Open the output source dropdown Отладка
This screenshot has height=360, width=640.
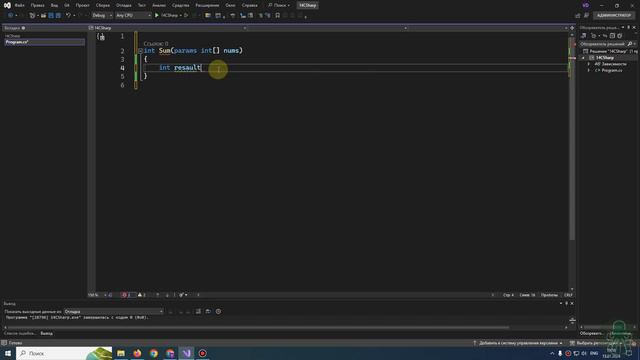[113, 311]
